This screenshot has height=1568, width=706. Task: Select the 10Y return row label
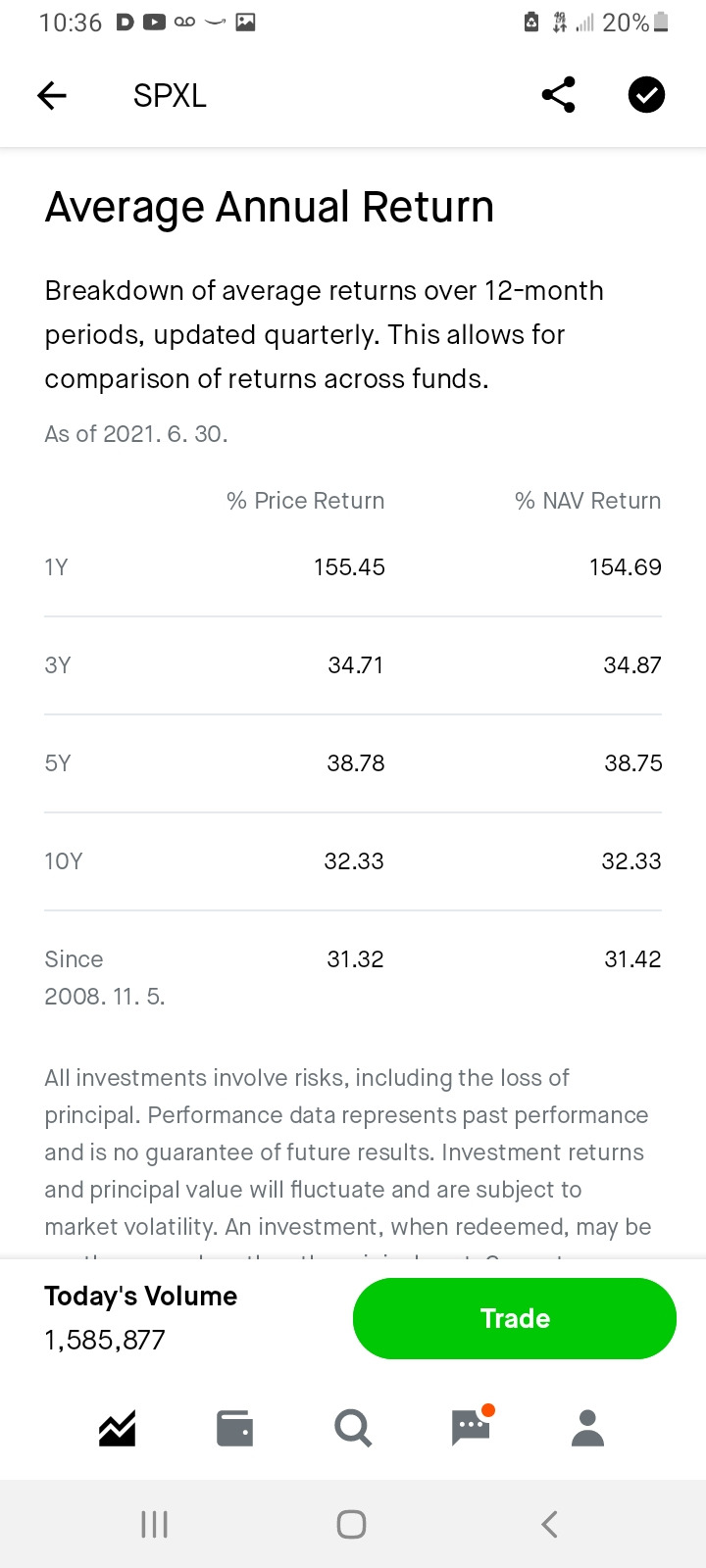[64, 861]
